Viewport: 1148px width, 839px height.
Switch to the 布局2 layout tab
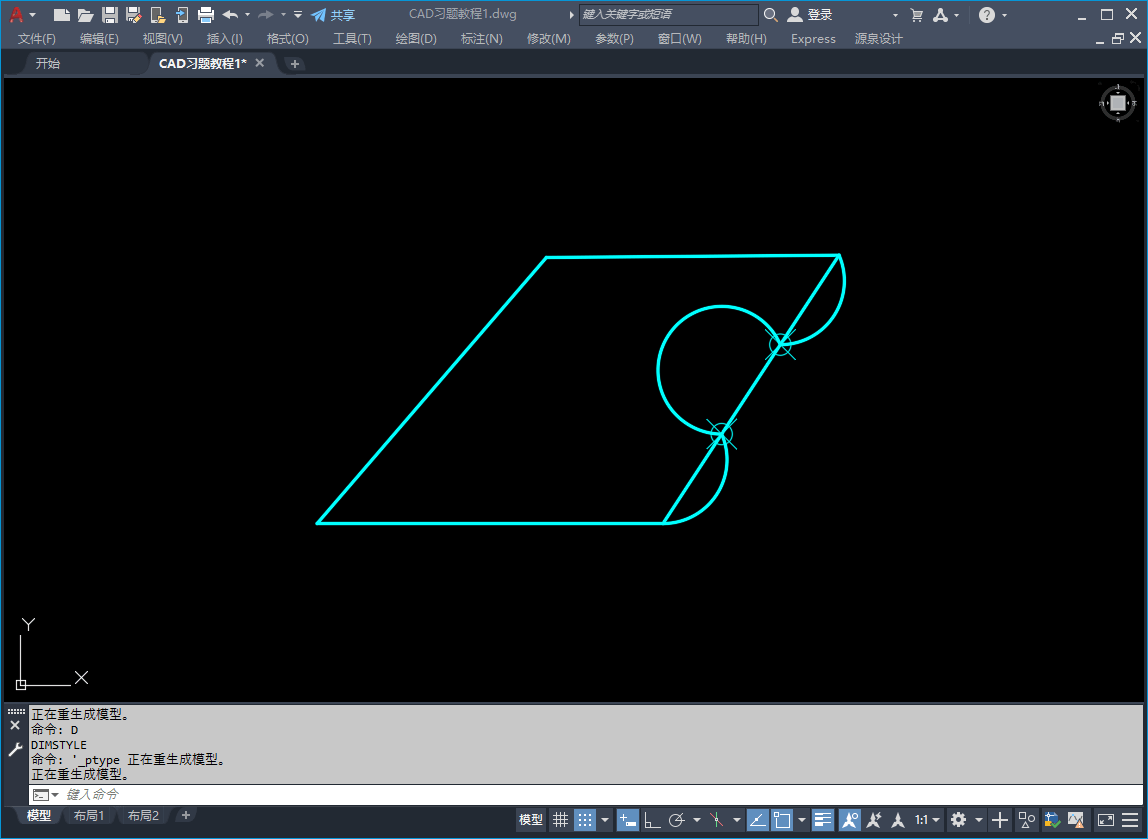[x=144, y=816]
